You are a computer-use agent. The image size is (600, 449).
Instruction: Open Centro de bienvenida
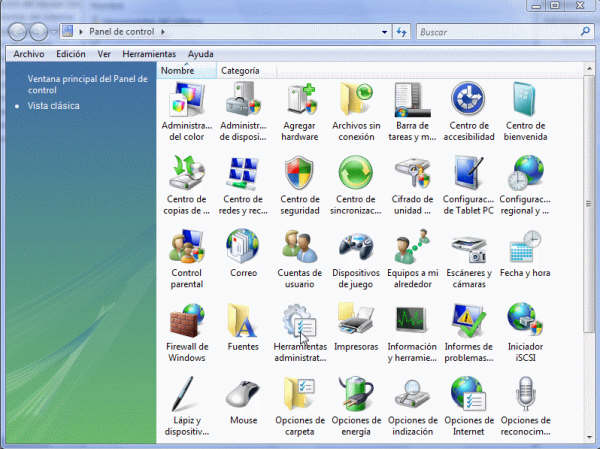point(525,111)
